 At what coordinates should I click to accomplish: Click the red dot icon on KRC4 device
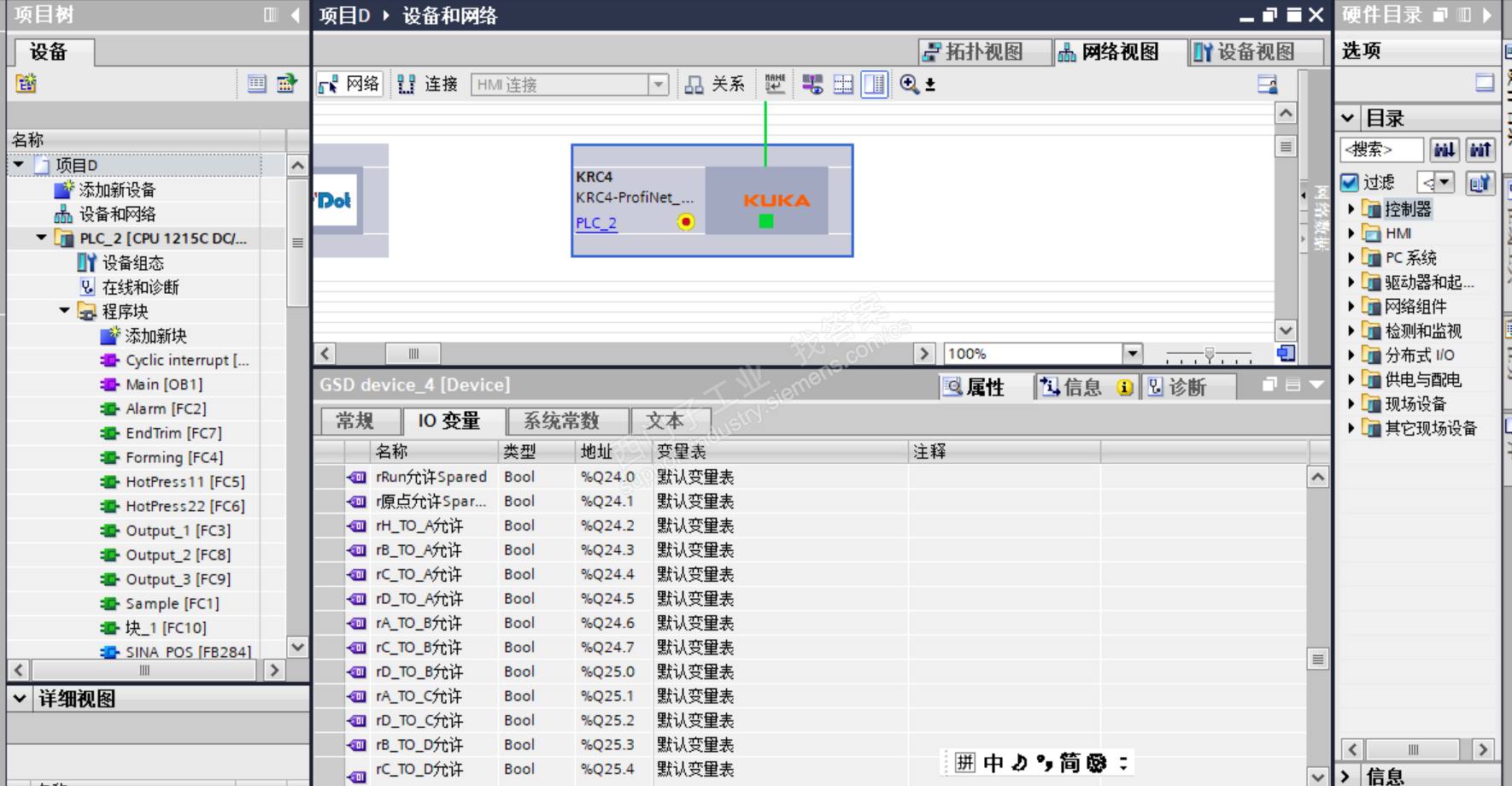coord(685,222)
